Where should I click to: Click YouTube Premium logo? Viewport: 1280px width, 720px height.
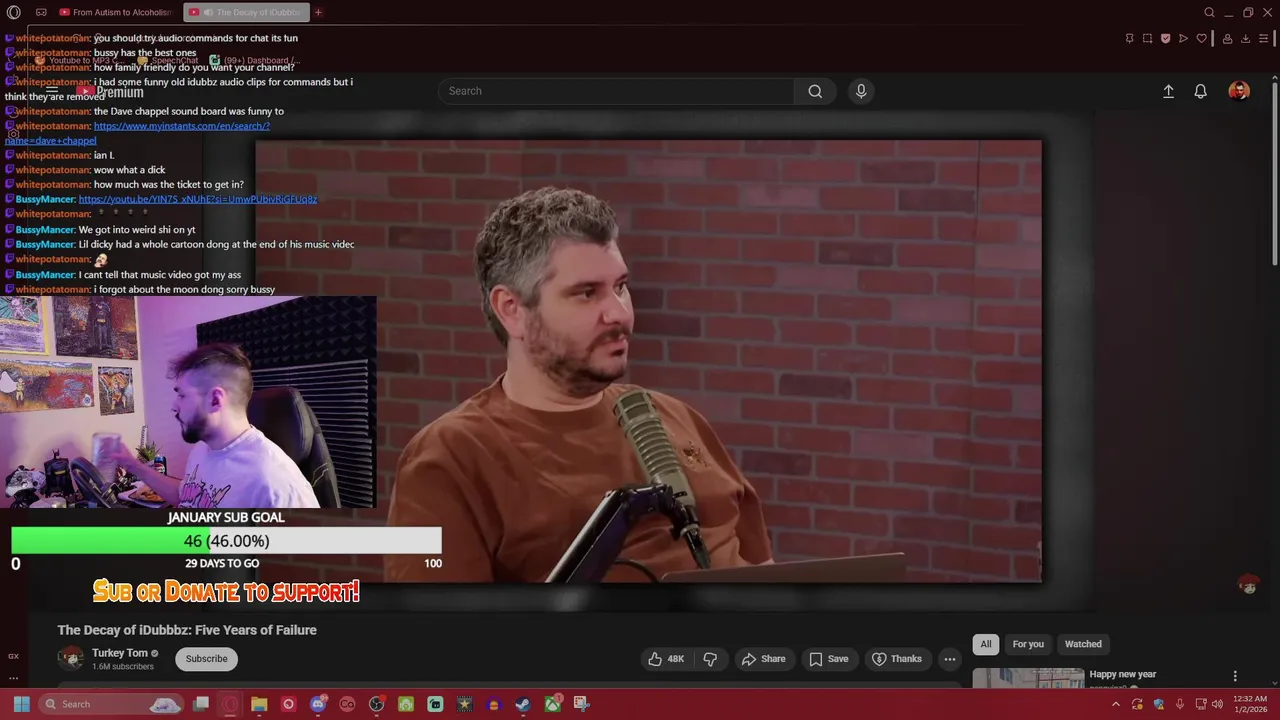coord(111,92)
